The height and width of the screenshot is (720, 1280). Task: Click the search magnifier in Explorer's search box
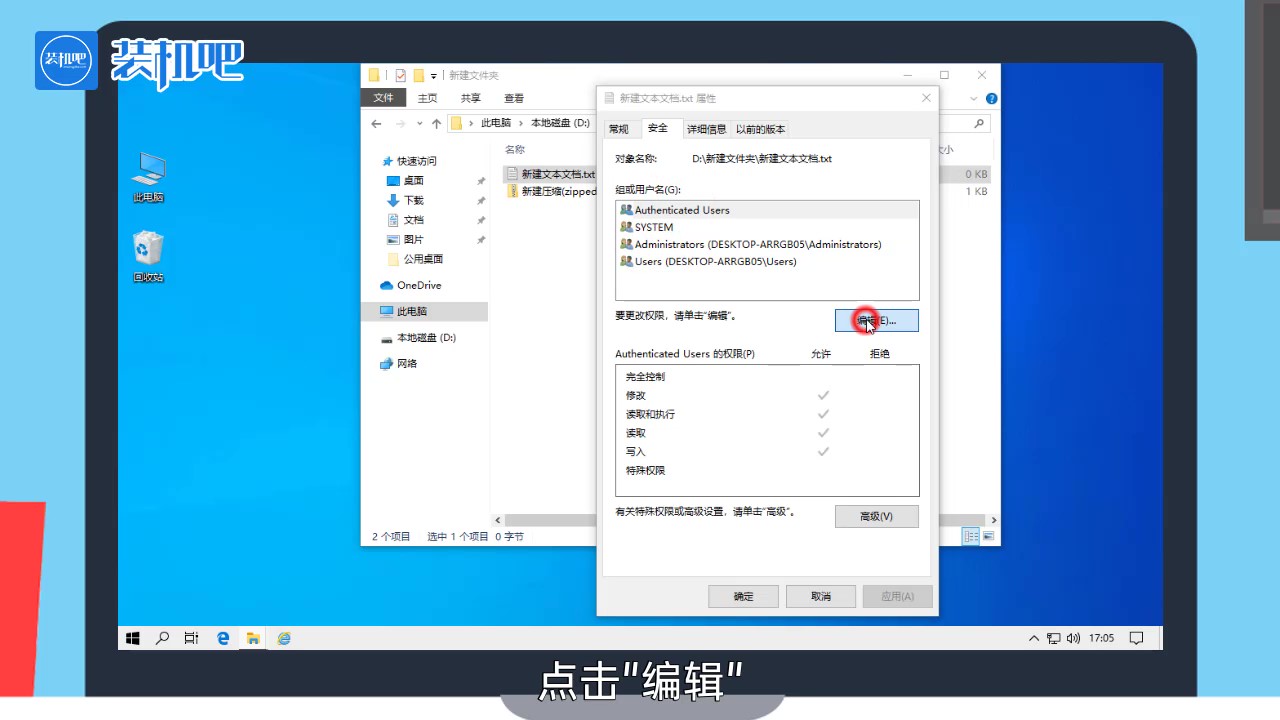[x=979, y=122]
